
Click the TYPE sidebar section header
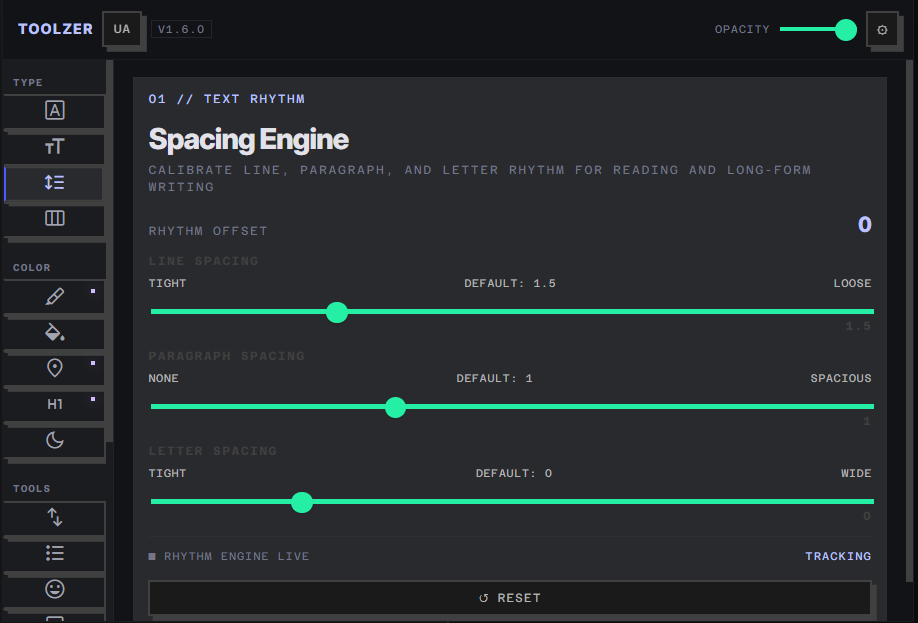pyautogui.click(x=28, y=83)
